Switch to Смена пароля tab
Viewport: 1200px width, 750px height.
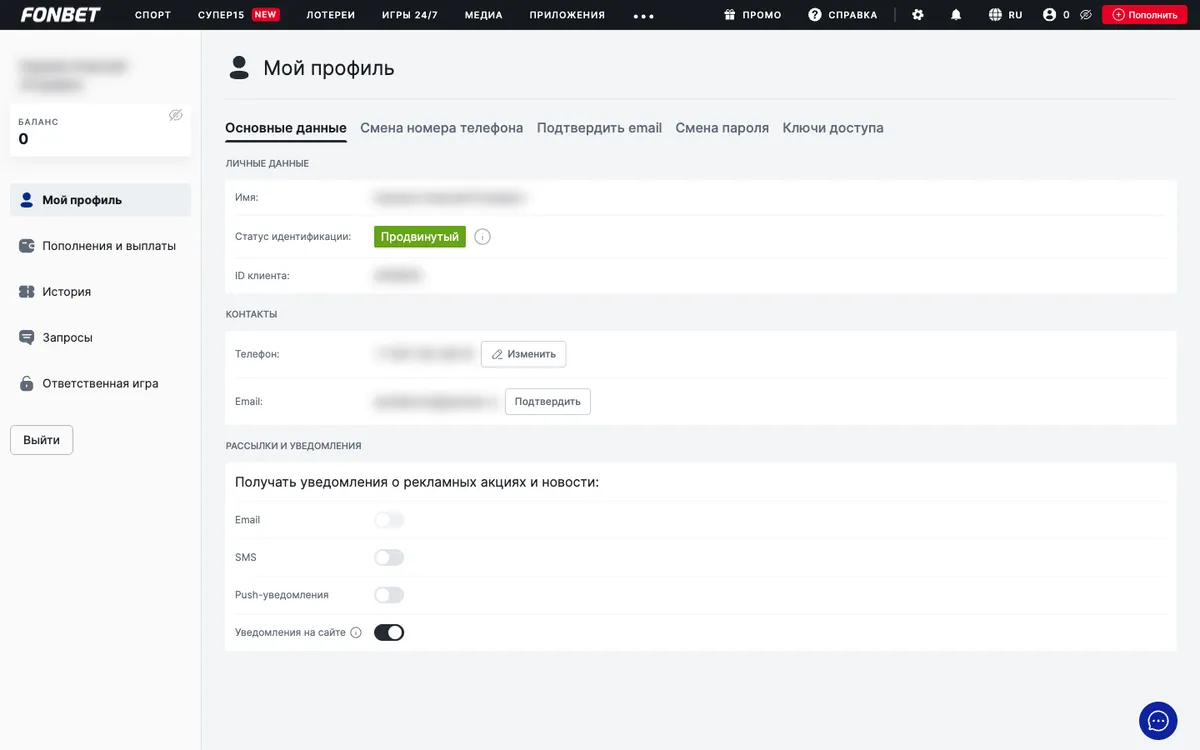722,128
